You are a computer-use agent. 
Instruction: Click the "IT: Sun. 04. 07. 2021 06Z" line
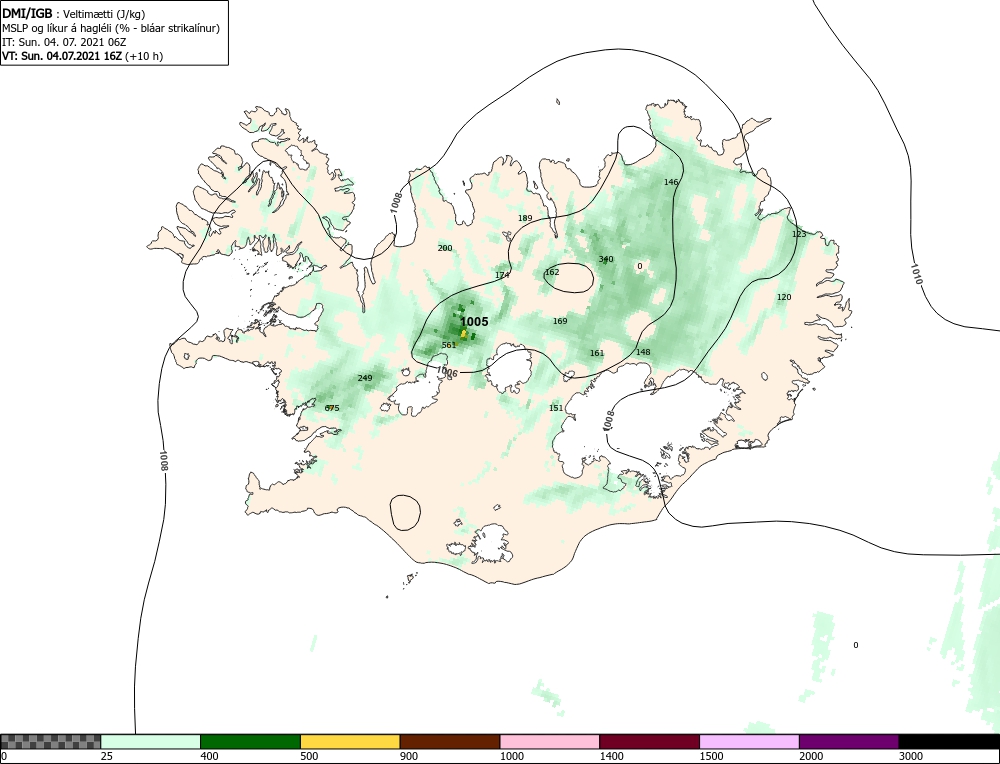[x=64, y=42]
